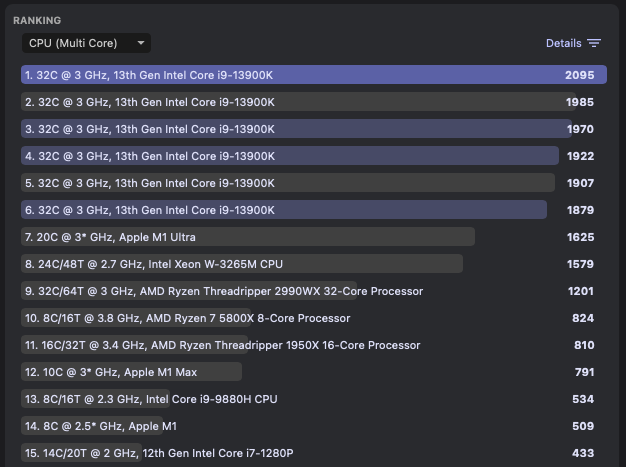626x467 pixels.
Task: Select rank 5 i9-13900K row scoring 1907
Action: click(x=314, y=183)
